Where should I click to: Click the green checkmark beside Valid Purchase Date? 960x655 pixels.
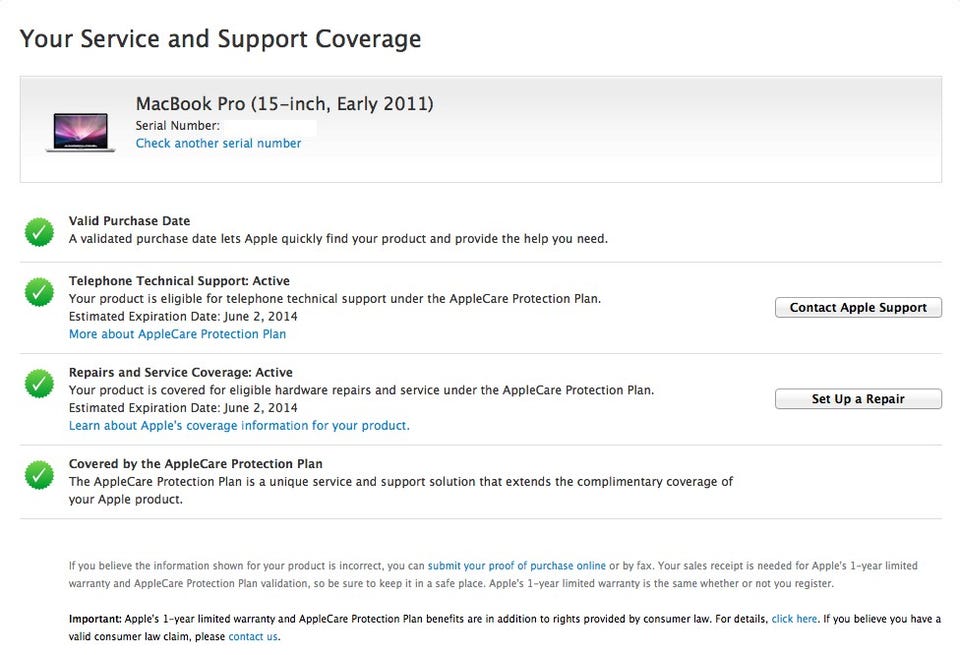39,232
